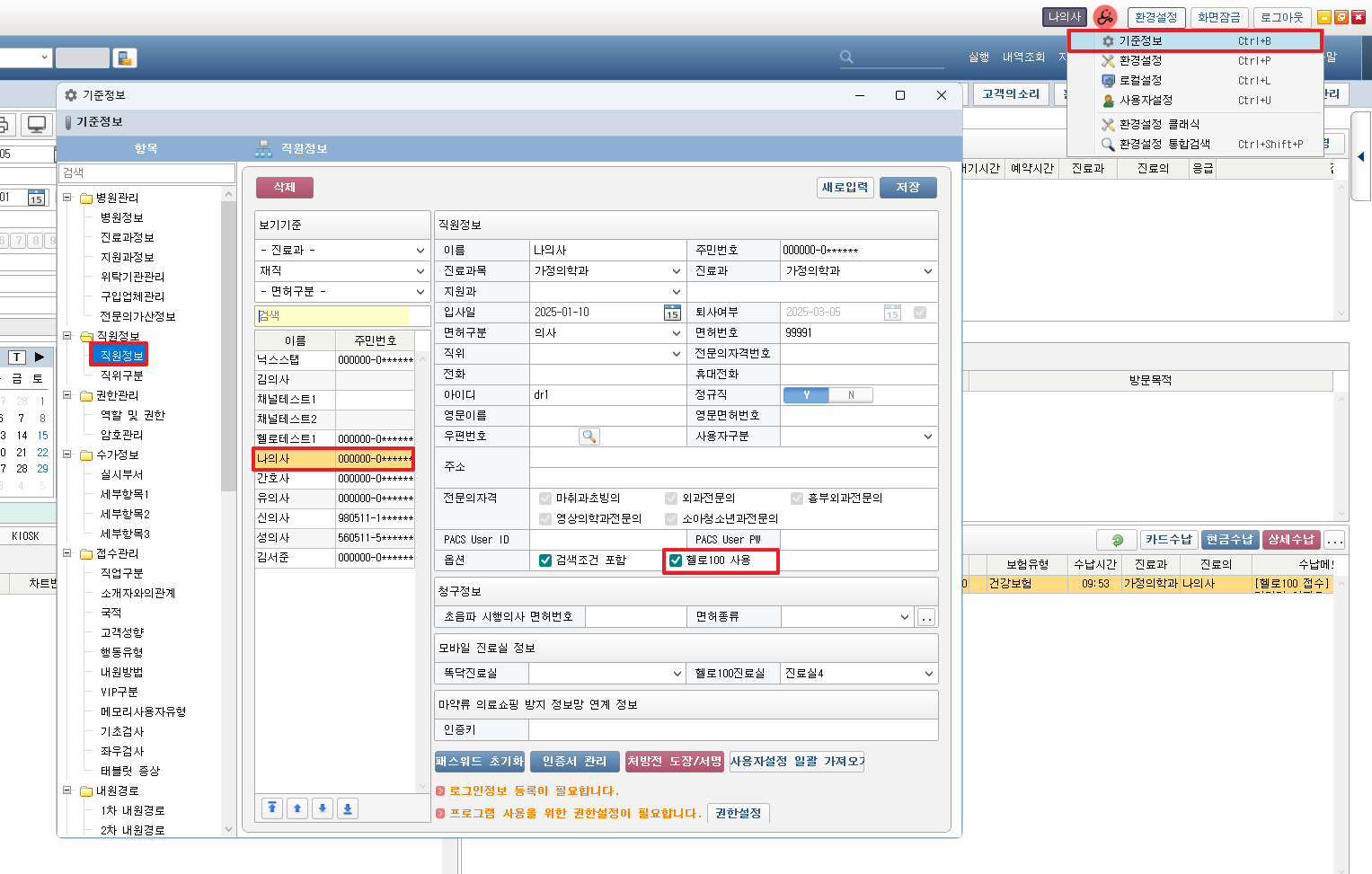Image resolution: width=1372 pixels, height=874 pixels.
Task: Click the 패스워드 초기화 button
Action: tap(480, 762)
